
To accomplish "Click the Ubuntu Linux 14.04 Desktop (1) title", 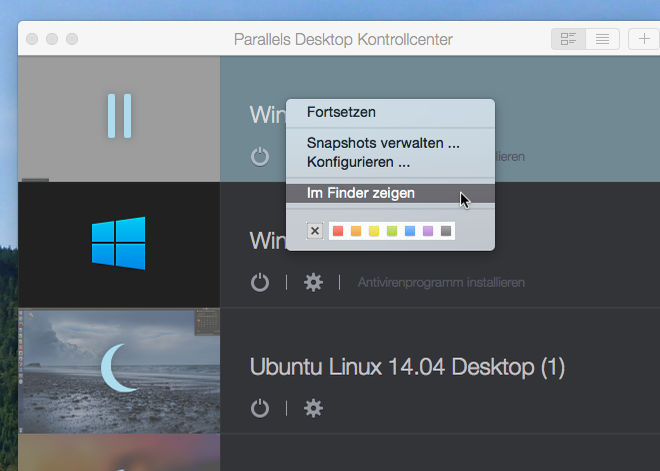I will pyautogui.click(x=407, y=367).
